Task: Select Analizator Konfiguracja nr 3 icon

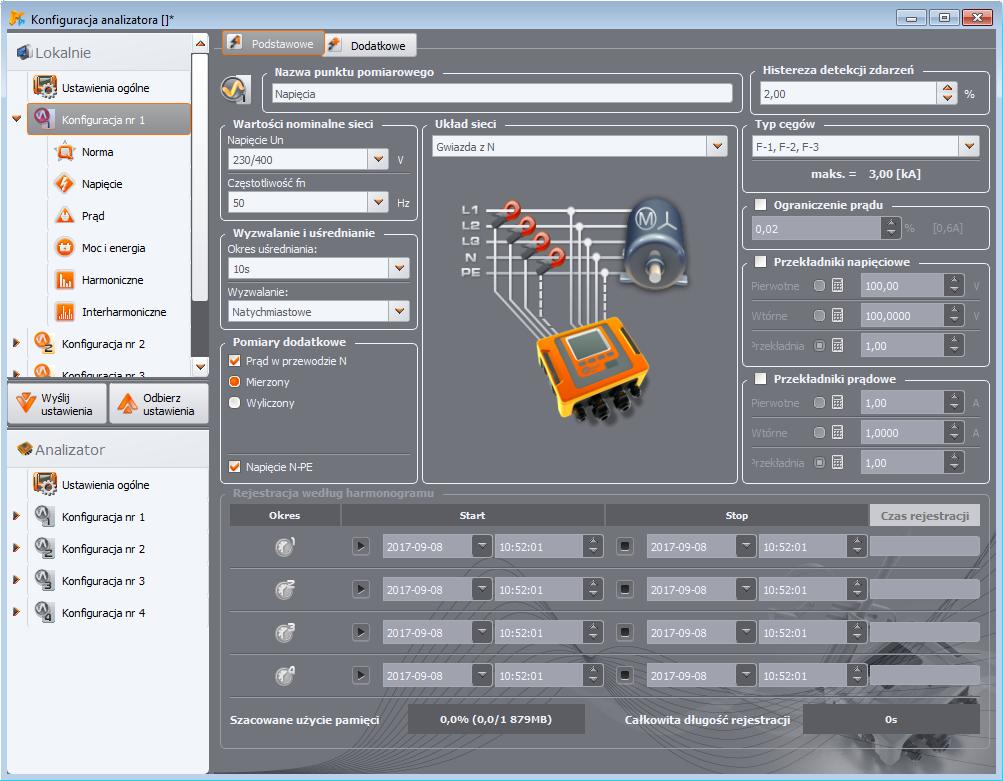Action: [43, 581]
